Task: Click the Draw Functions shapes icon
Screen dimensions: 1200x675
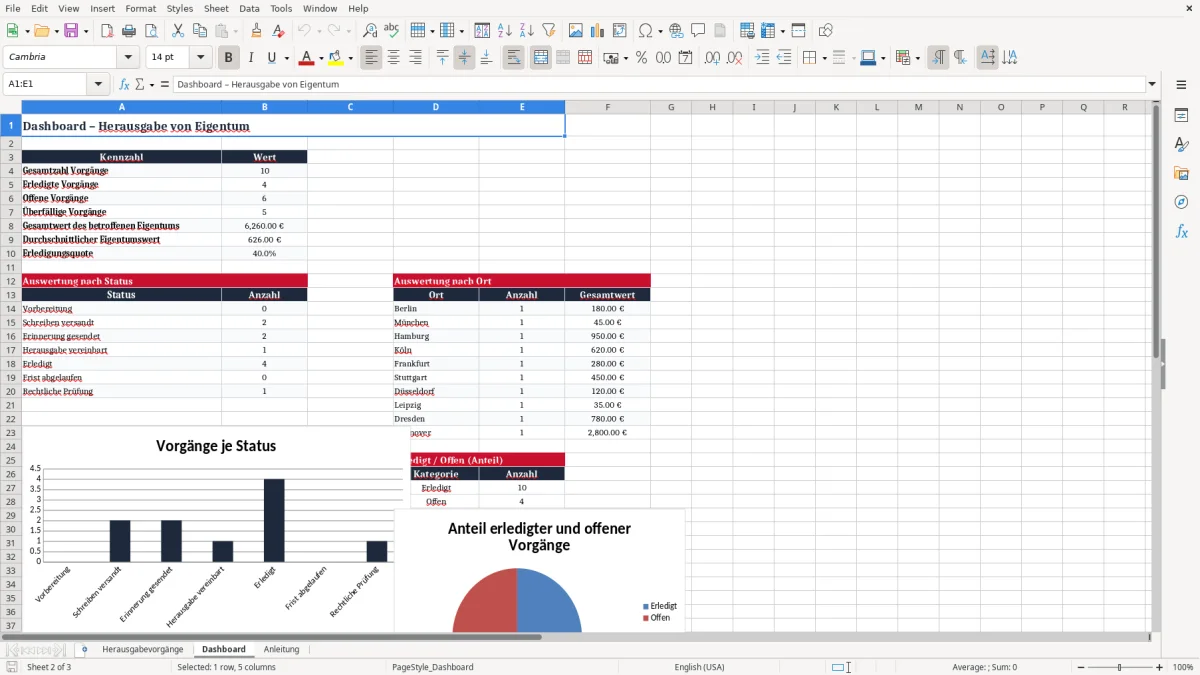Action: point(825,31)
